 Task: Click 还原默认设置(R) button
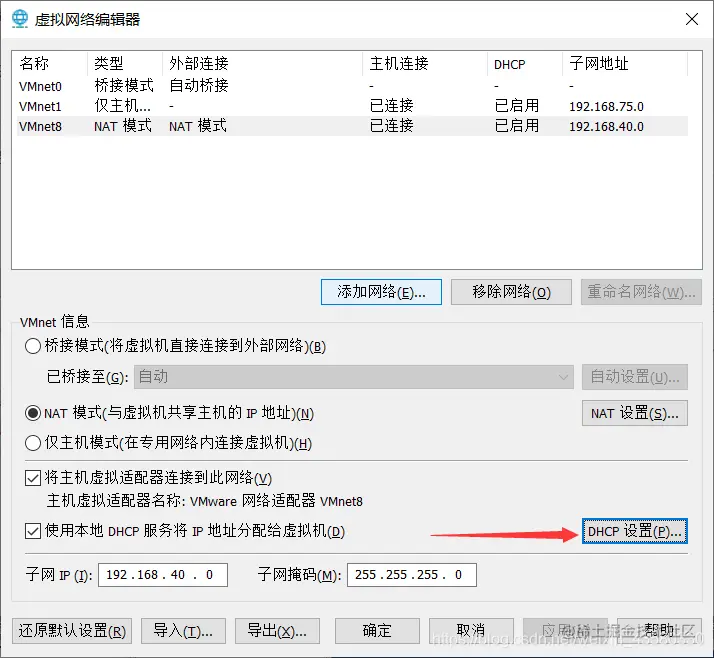tap(72, 631)
